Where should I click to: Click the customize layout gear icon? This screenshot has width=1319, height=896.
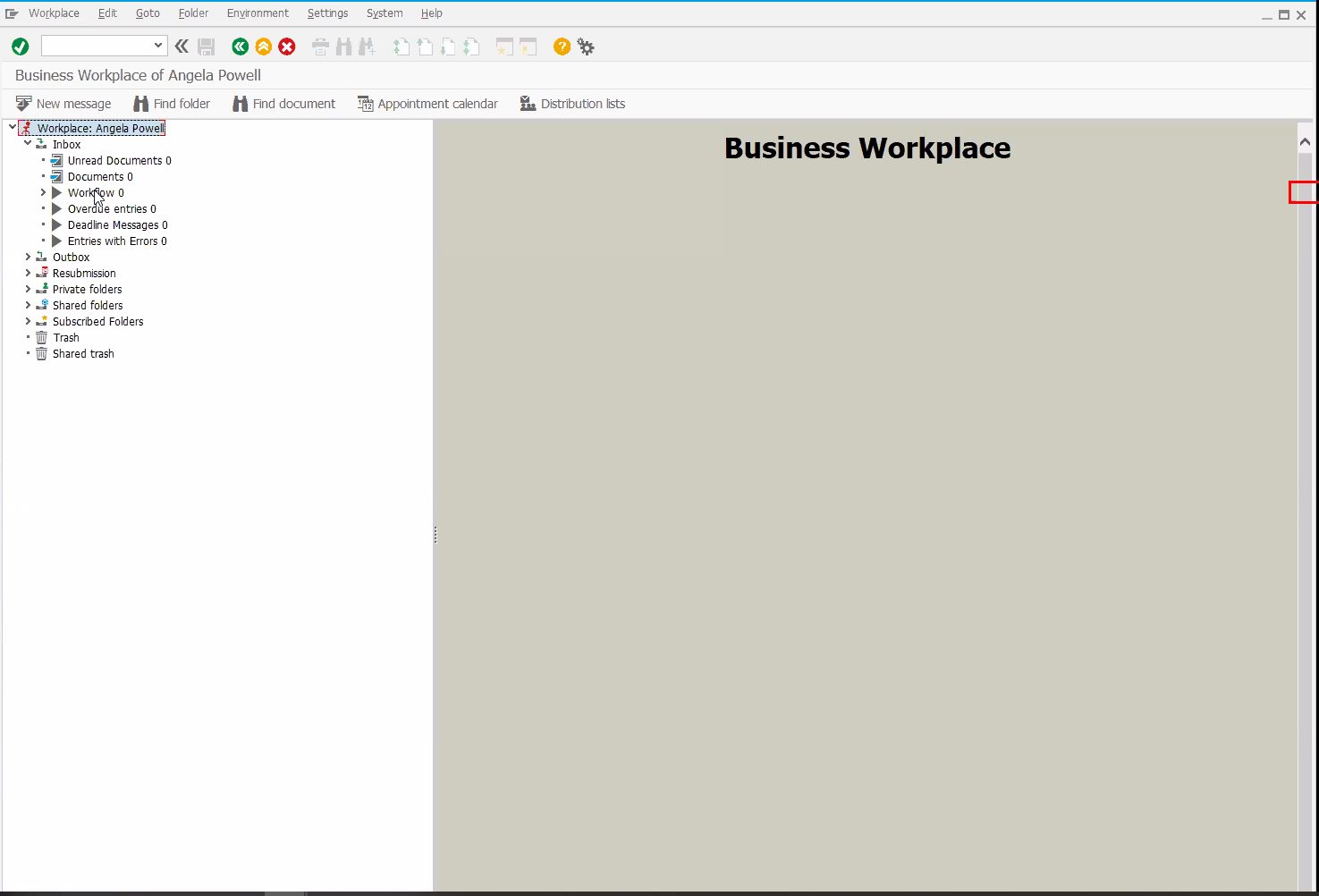click(x=586, y=46)
